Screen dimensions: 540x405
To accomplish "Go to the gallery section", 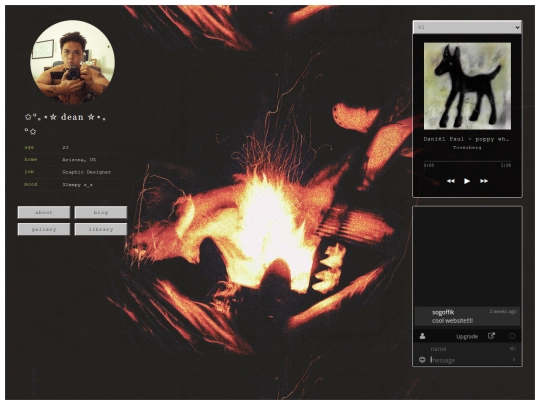I will point(44,229).
